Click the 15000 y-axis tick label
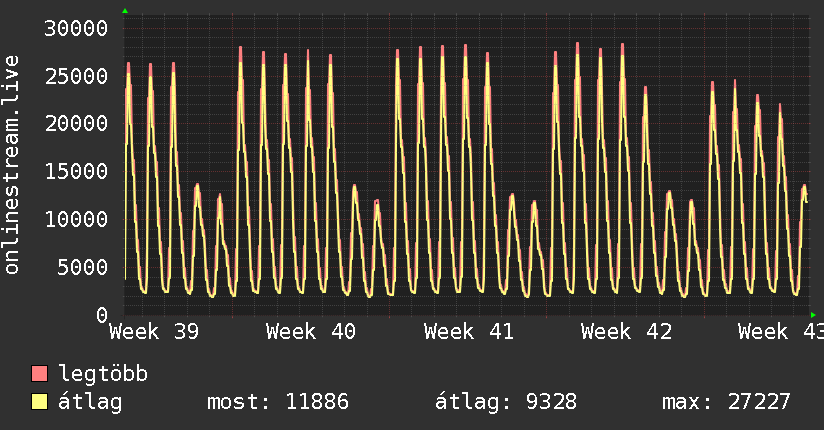824x430 pixels. (76, 171)
